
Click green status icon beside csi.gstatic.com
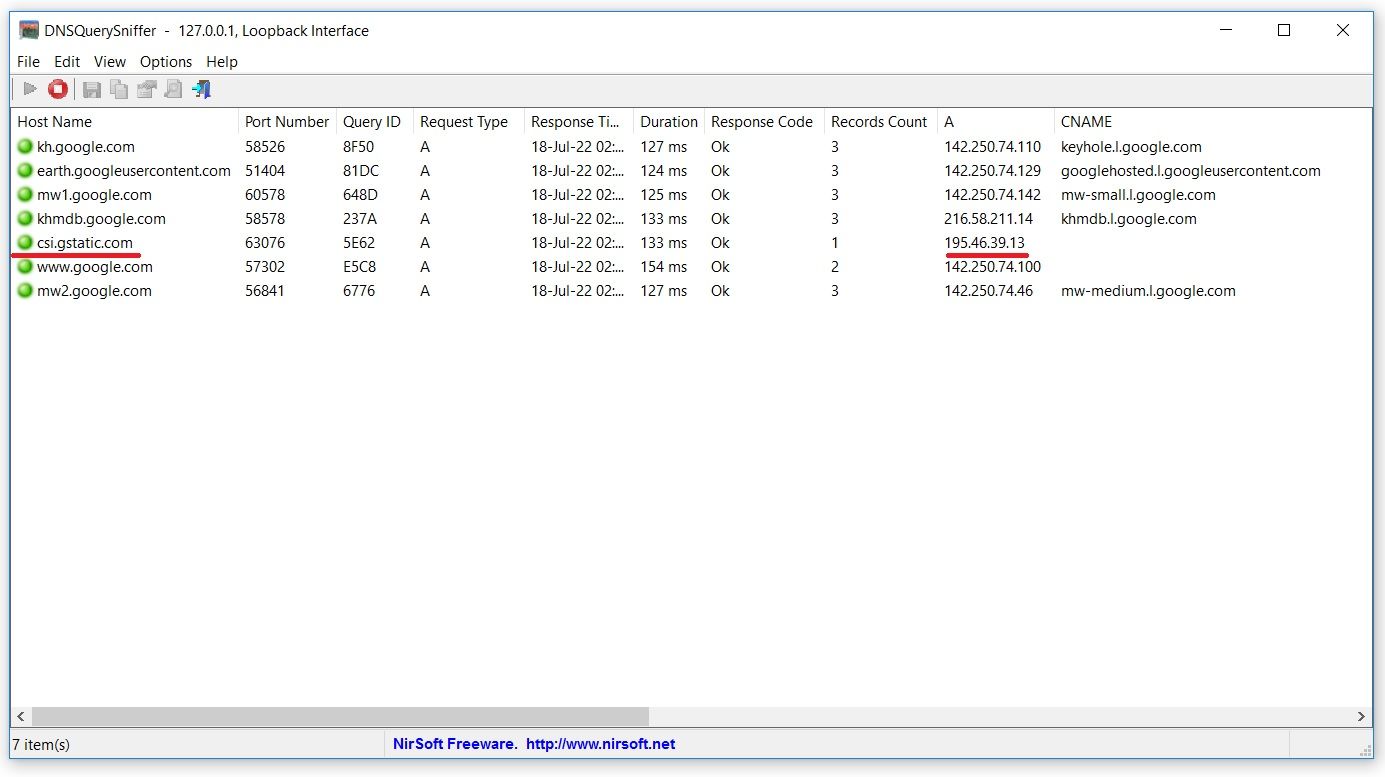tap(25, 242)
